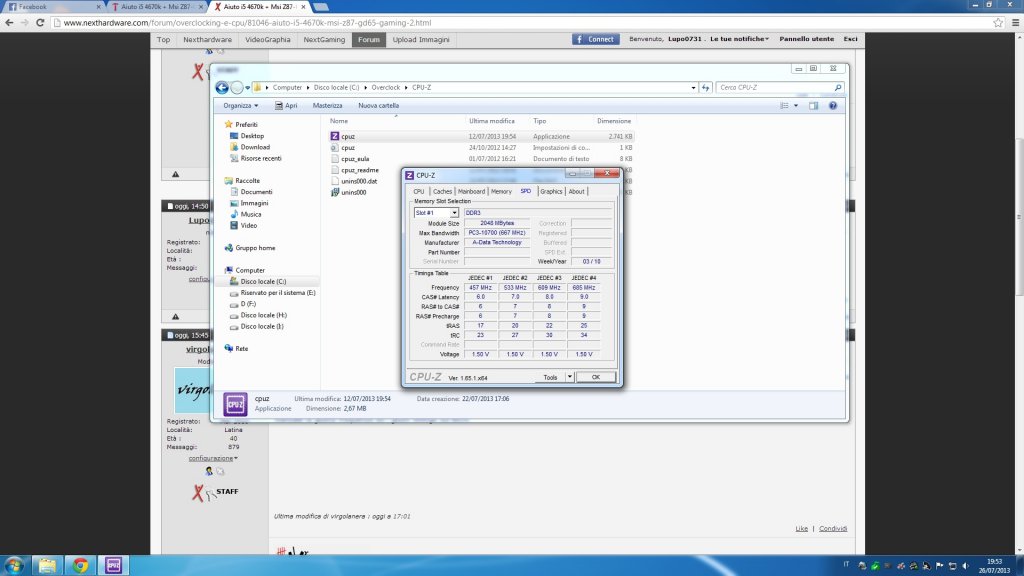Open Pannello utente link
The height and width of the screenshot is (576, 1024).
pyautogui.click(x=807, y=39)
